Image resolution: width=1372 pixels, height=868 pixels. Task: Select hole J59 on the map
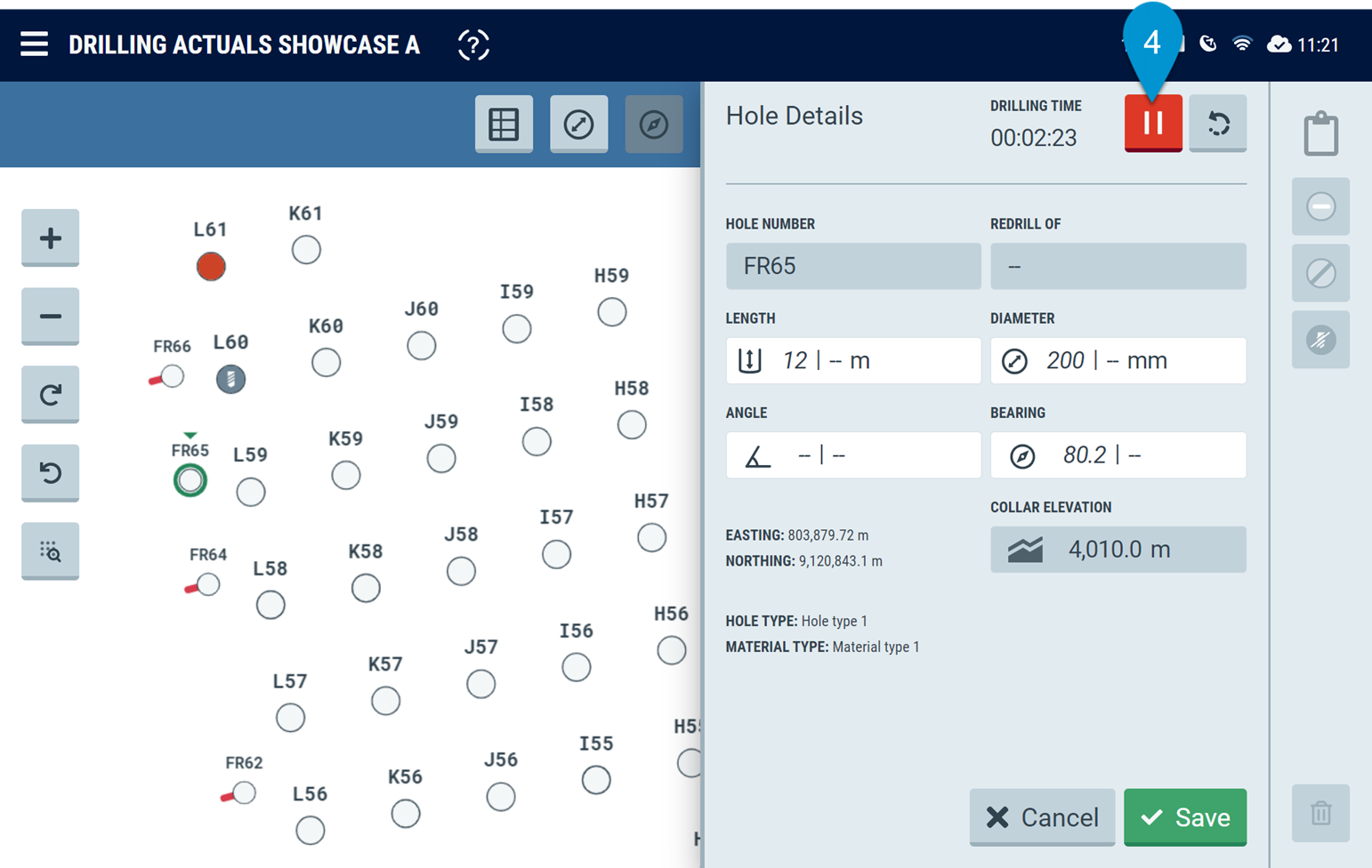(x=441, y=458)
